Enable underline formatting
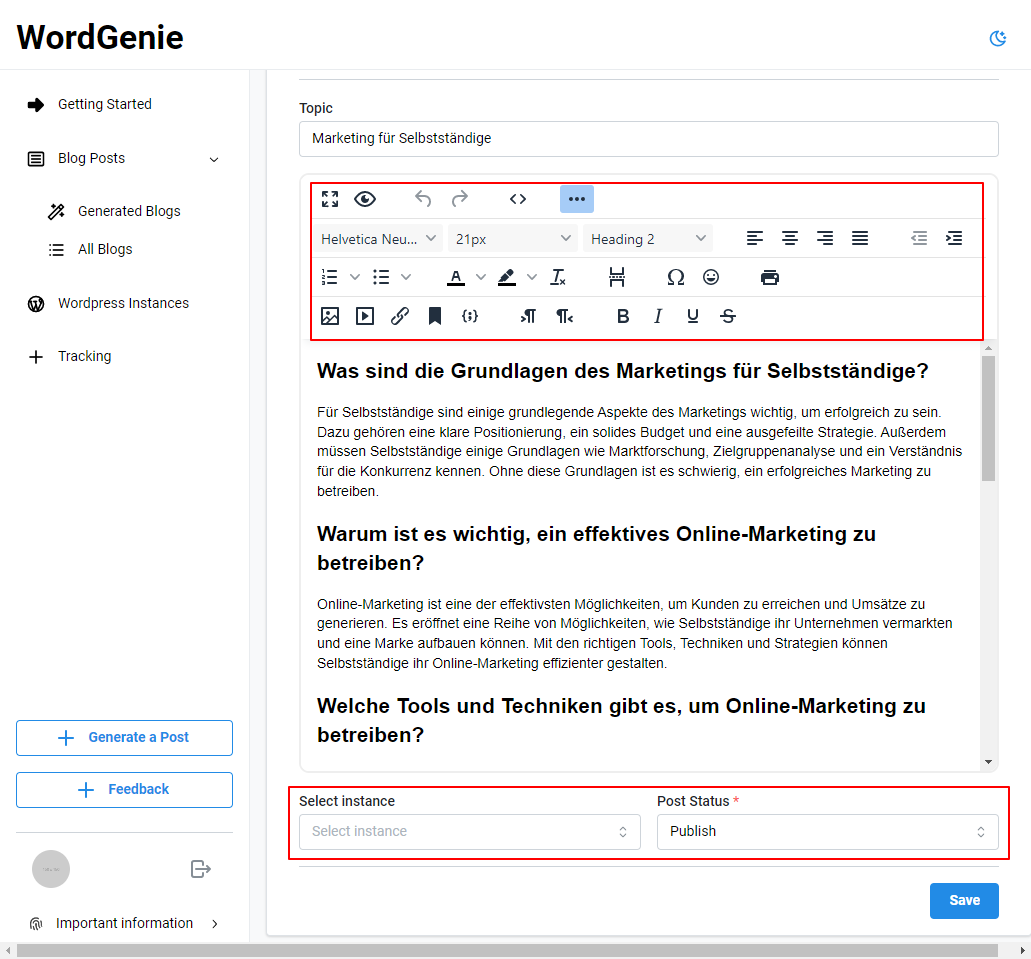 click(693, 316)
